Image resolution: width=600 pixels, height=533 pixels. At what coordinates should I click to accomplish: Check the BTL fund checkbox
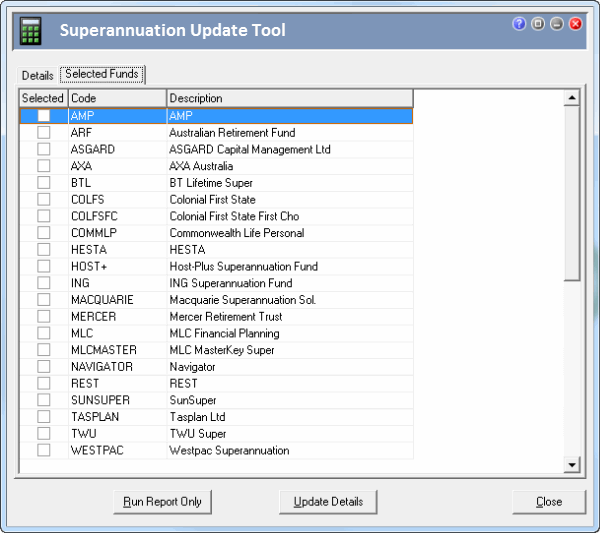point(44,183)
